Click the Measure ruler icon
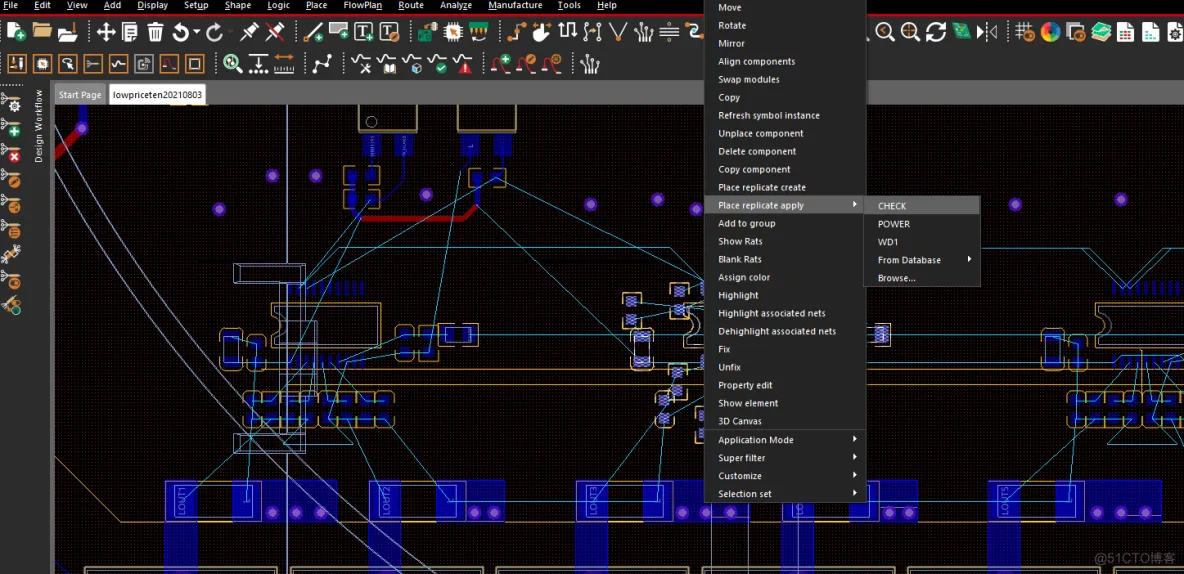 coord(284,63)
